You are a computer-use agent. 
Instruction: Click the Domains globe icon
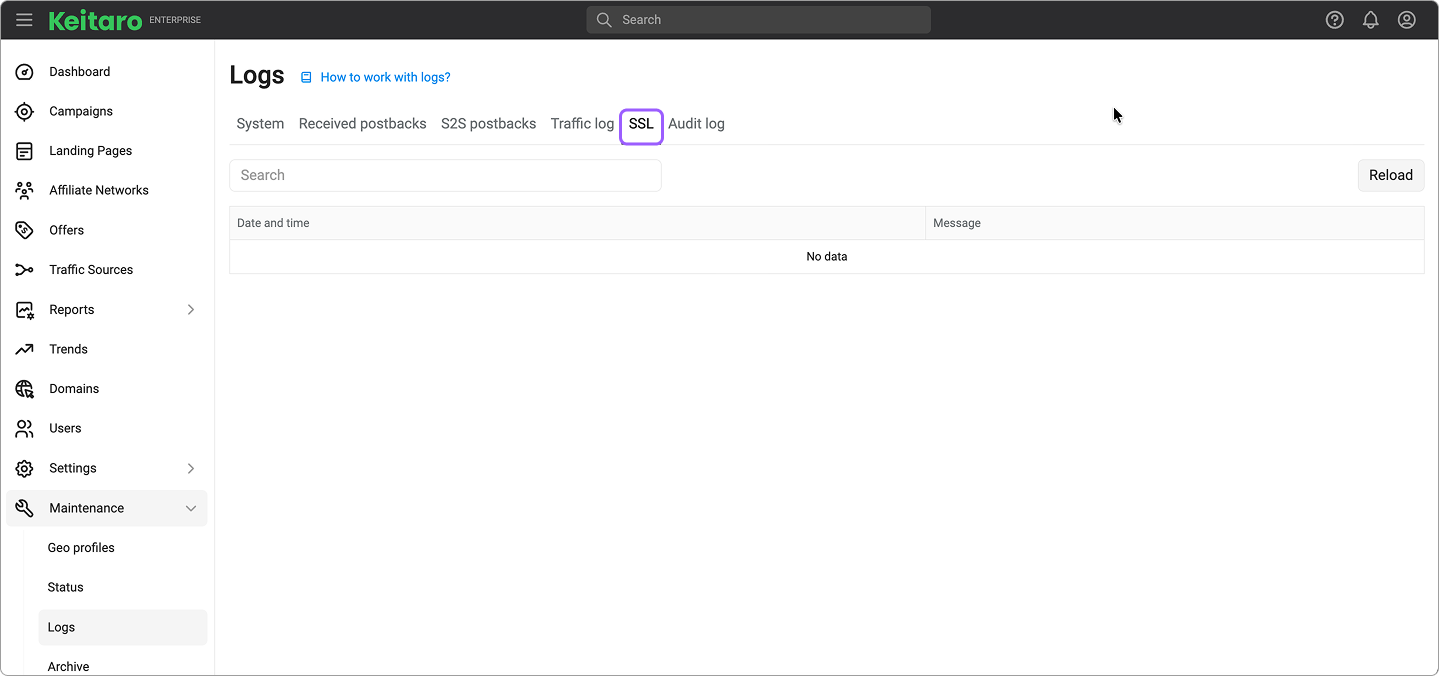coord(25,389)
